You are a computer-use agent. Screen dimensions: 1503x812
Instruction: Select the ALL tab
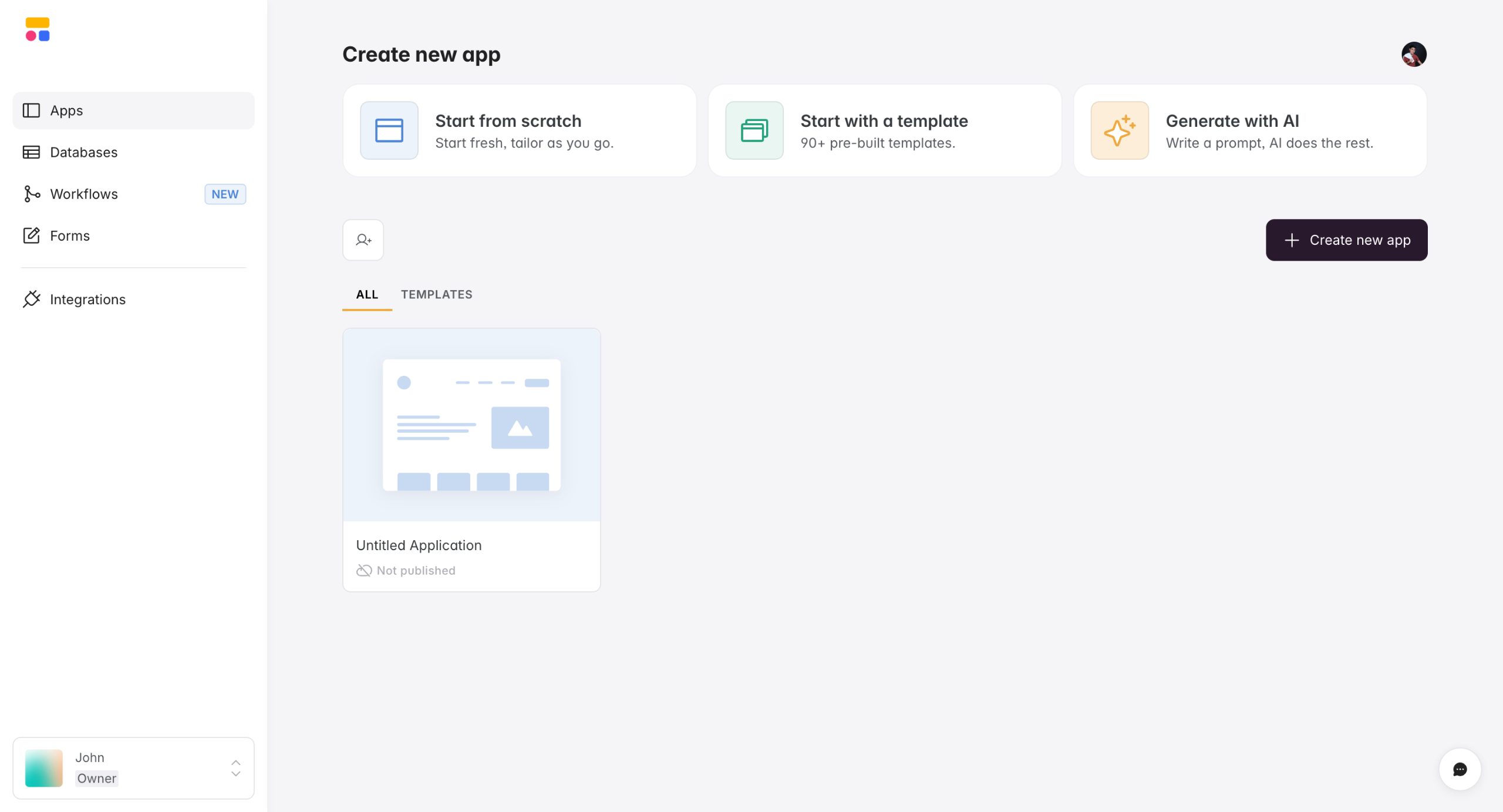click(x=367, y=295)
